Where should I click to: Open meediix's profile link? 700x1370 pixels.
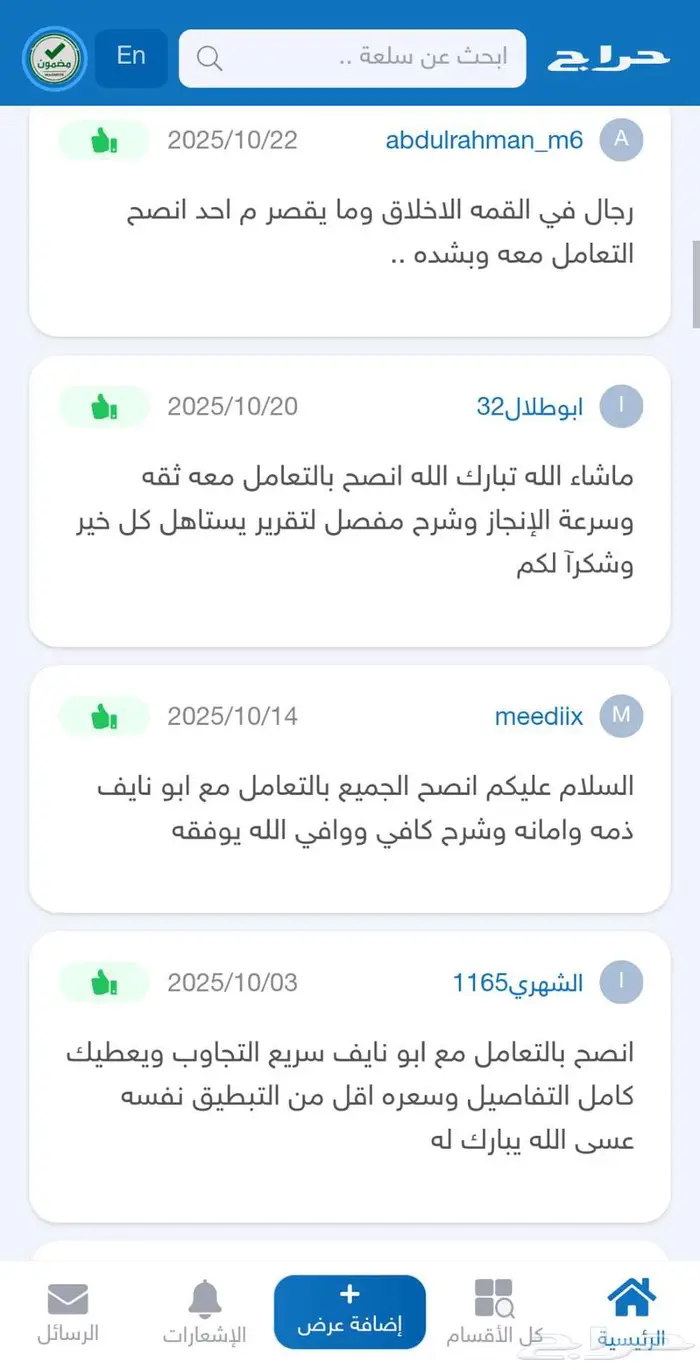pos(539,716)
